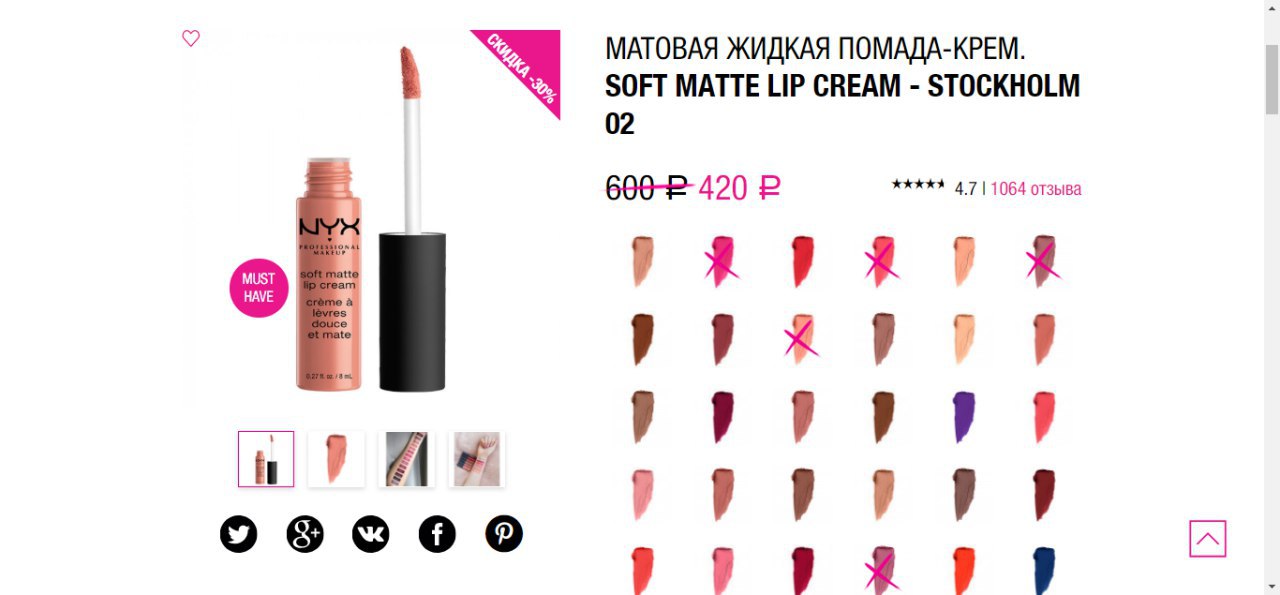This screenshot has height=595, width=1280.
Task: Share on Twitter icon
Action: tap(238, 534)
